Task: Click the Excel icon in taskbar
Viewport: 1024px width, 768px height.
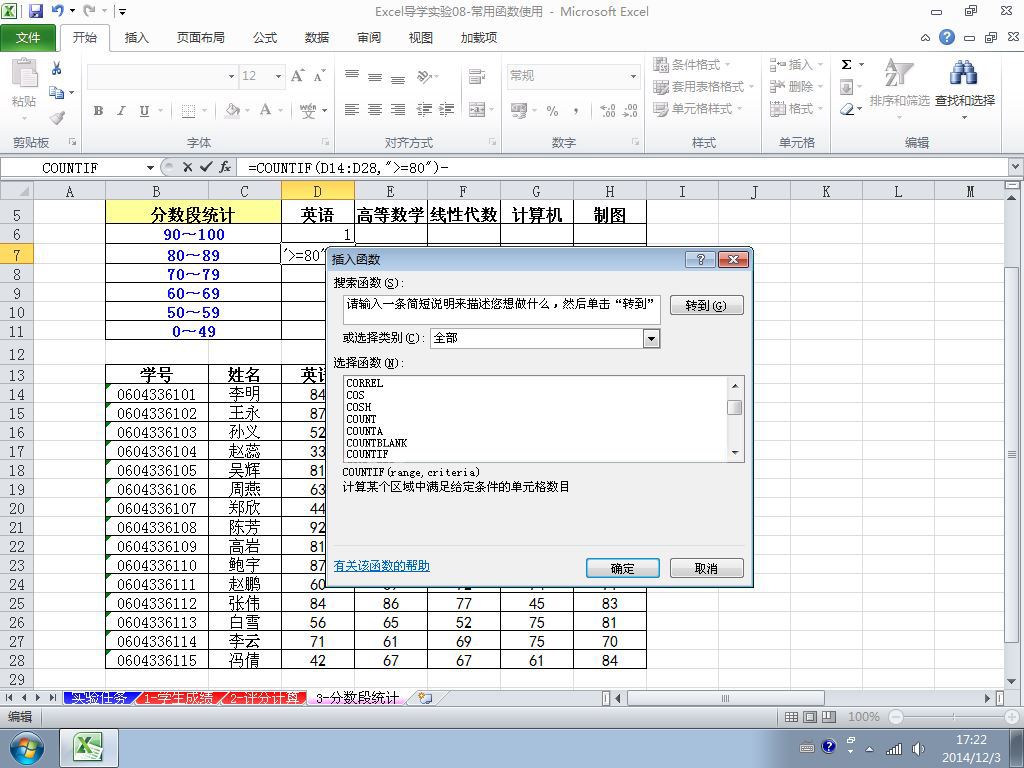Action: pyautogui.click(x=89, y=748)
